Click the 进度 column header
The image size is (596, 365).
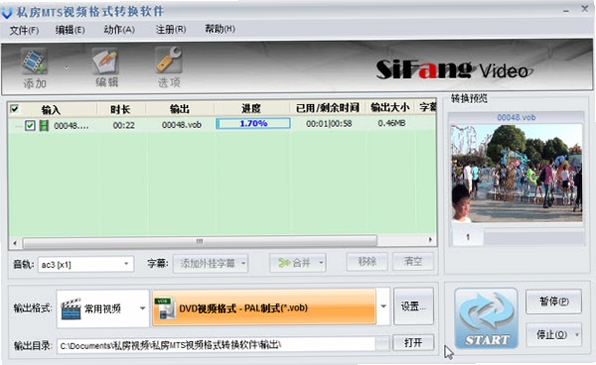point(251,109)
